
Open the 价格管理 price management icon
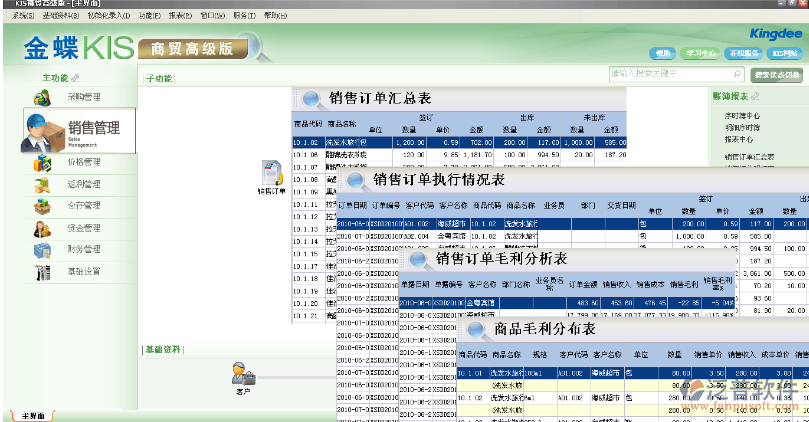[x=43, y=162]
